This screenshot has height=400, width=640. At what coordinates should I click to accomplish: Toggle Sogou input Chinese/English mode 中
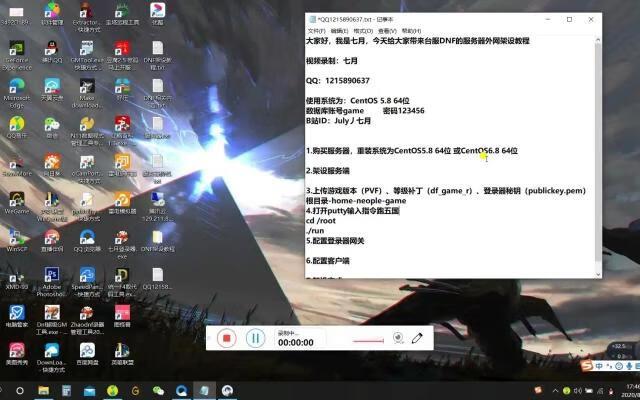click(x=600, y=366)
